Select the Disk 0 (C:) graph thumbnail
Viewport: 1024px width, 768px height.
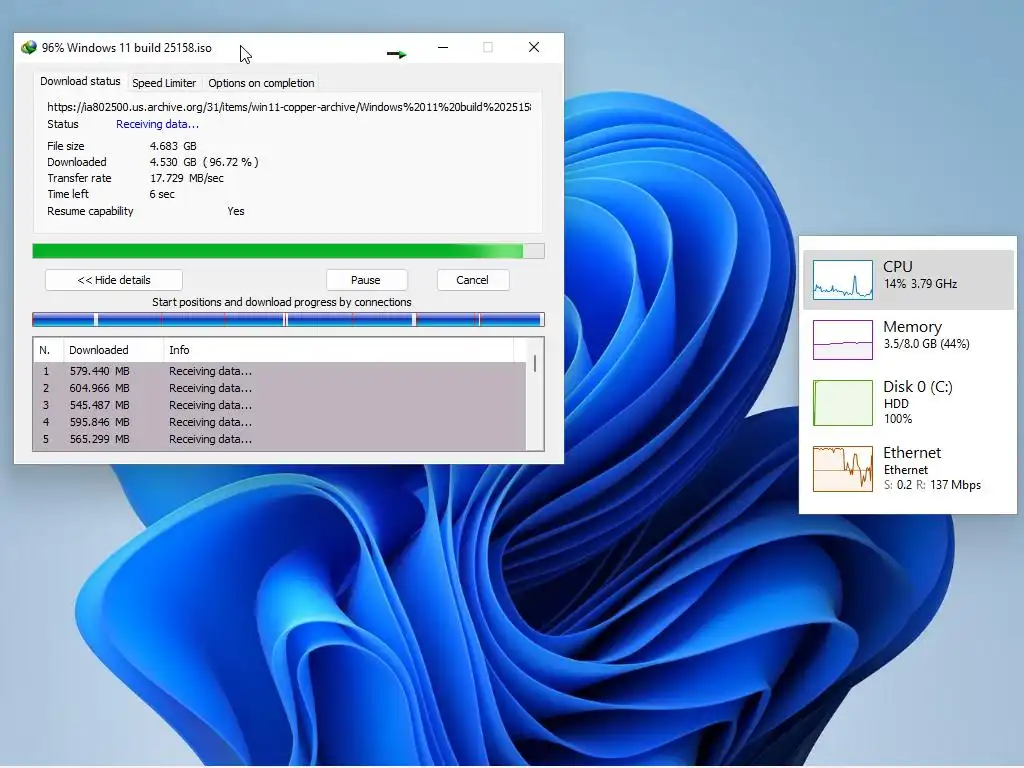(x=842, y=403)
